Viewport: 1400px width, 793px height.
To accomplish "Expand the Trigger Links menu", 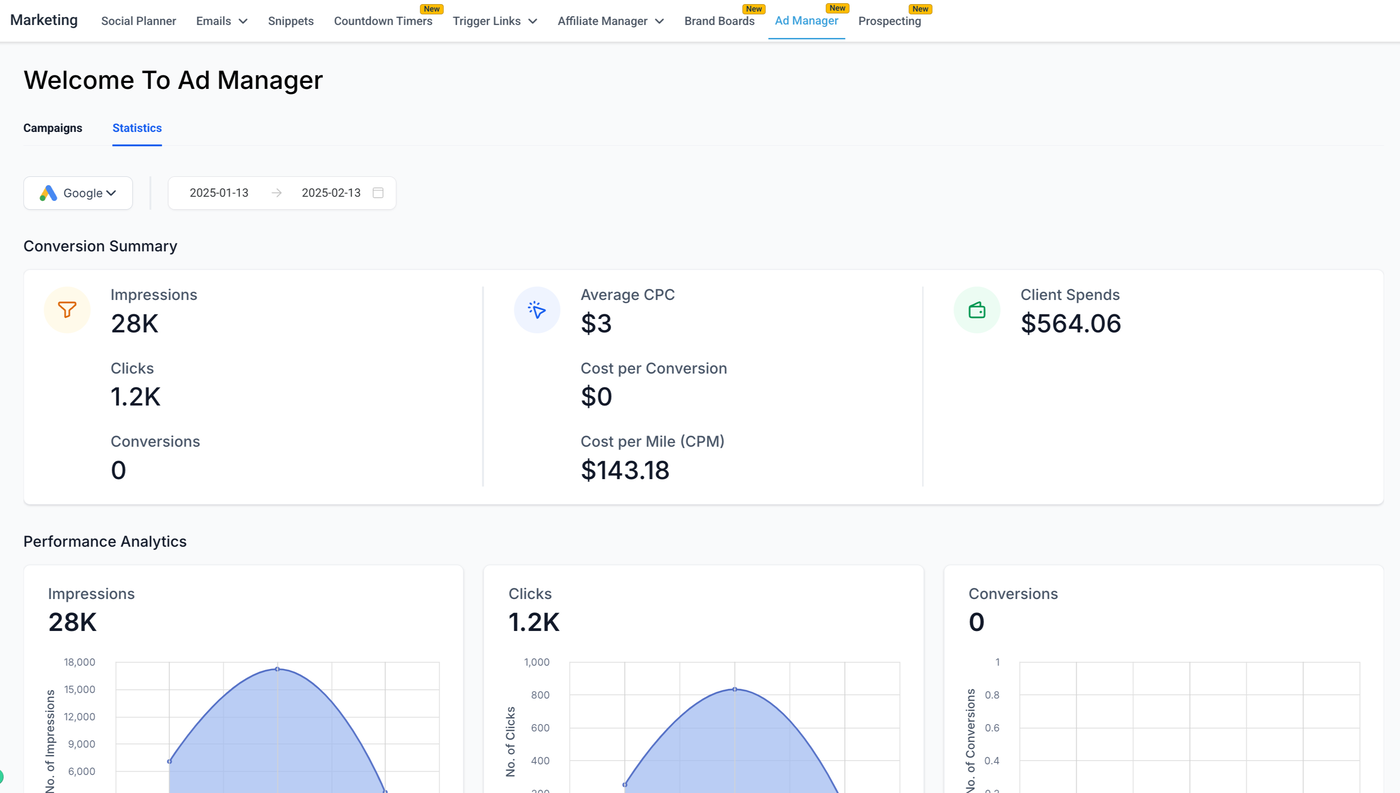I will coord(495,21).
